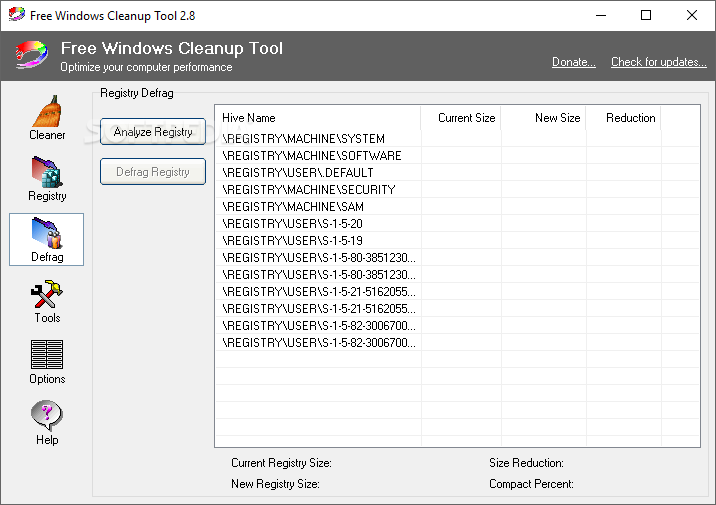Open the Options sidebar icon
The width and height of the screenshot is (716, 505).
click(x=47, y=361)
